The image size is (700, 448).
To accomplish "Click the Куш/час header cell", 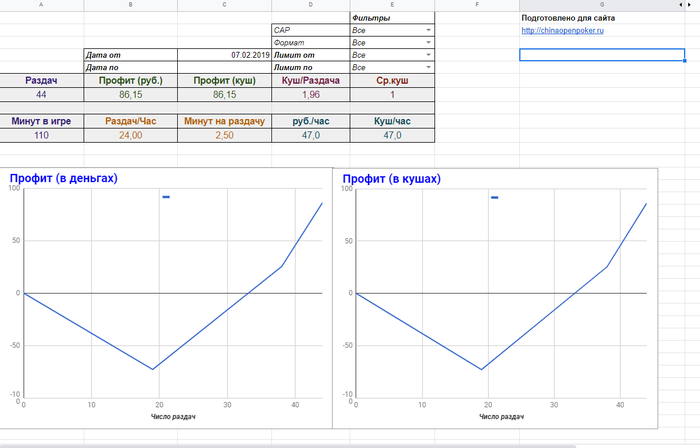I will point(392,121).
